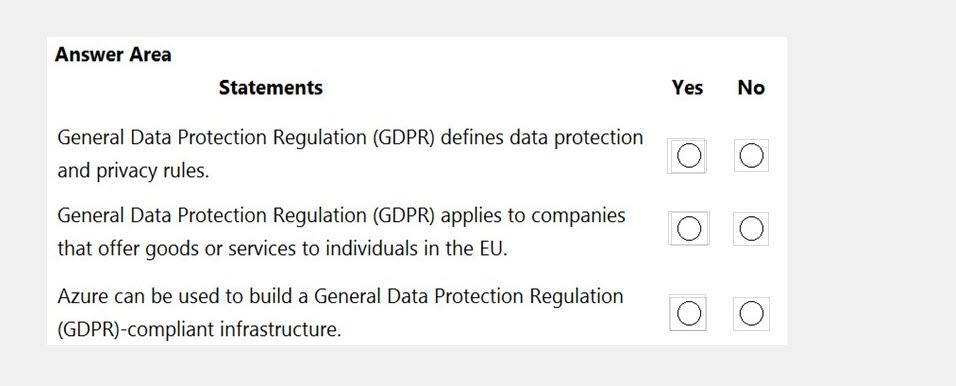Mark Yes for Azure GDPR-compliant infrastructure statement
The height and width of the screenshot is (386, 956).
pos(688,314)
